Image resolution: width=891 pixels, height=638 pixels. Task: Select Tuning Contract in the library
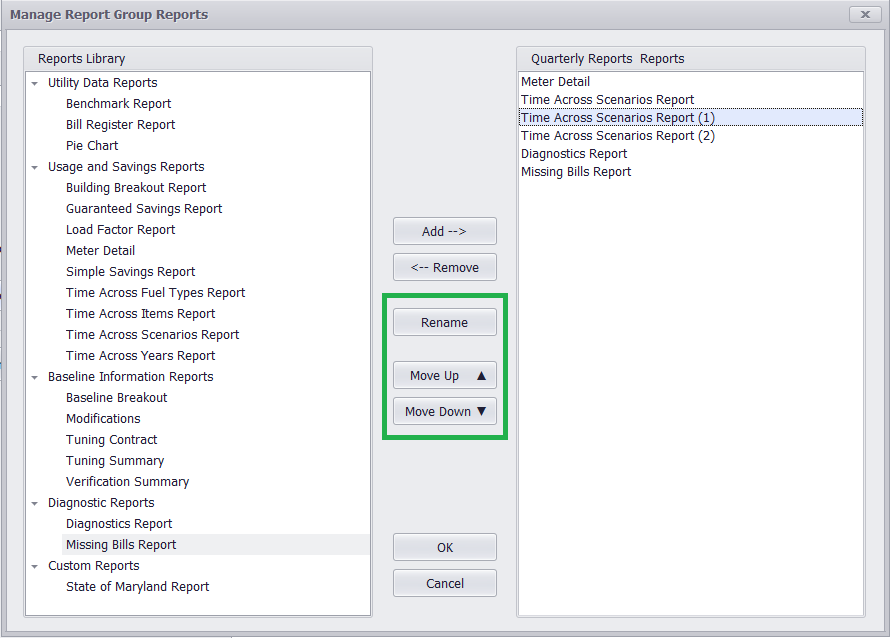coord(111,440)
